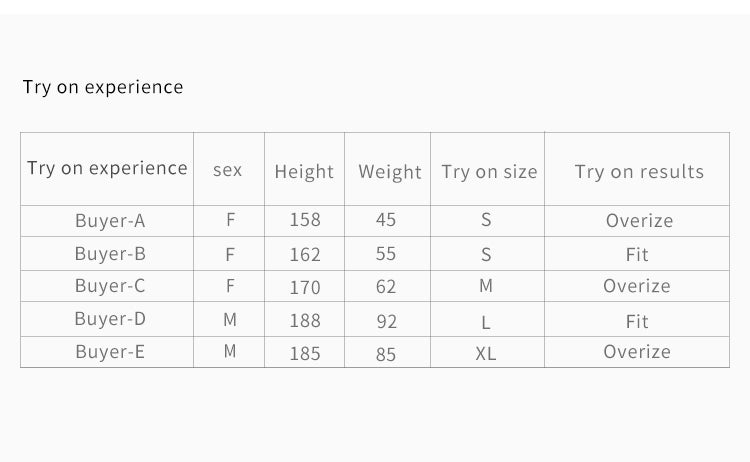Select the 'Fit' result for Buyer-B
750x462 pixels.
coord(637,255)
